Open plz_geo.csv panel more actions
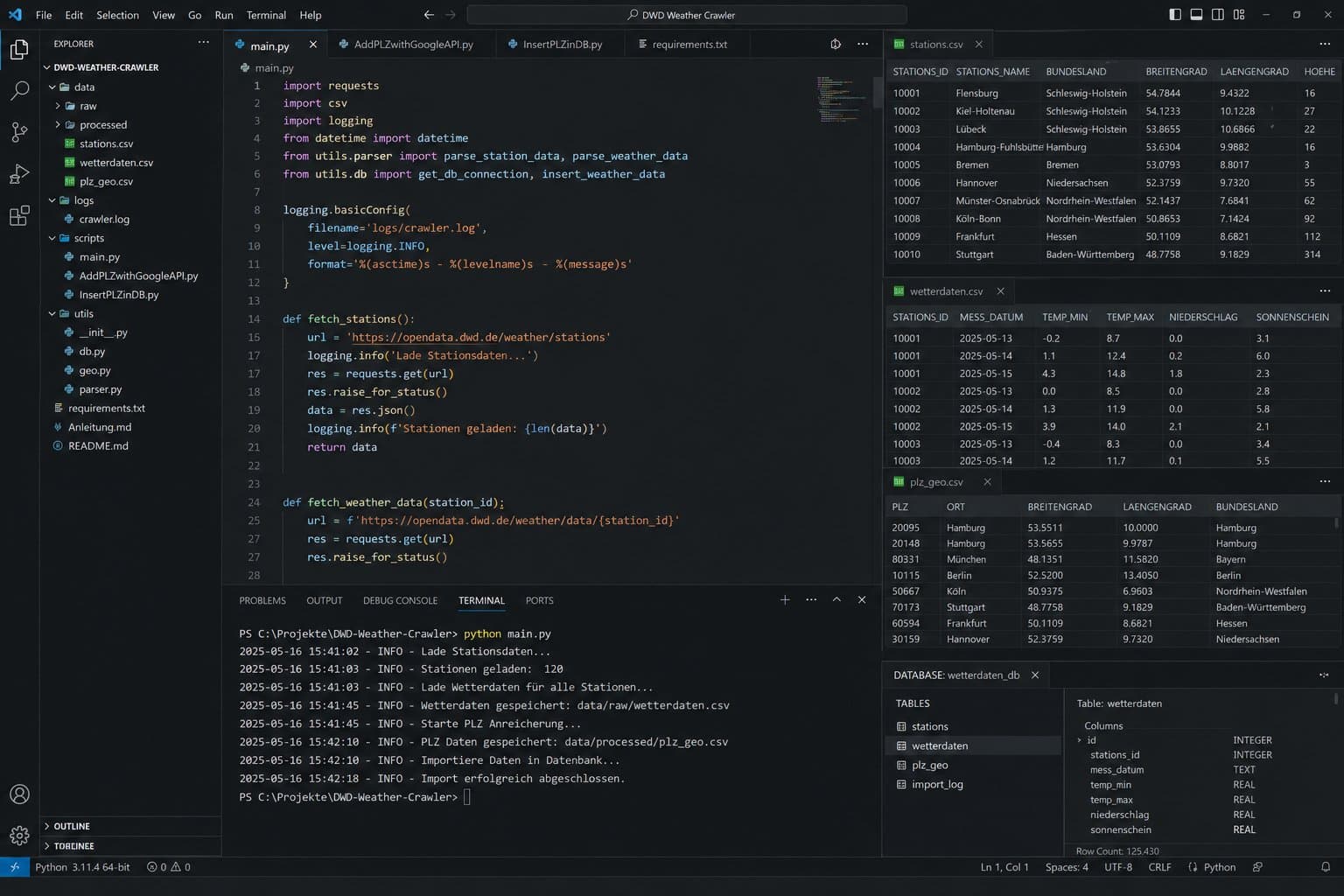This screenshot has height=896, width=1344. pyautogui.click(x=1325, y=482)
